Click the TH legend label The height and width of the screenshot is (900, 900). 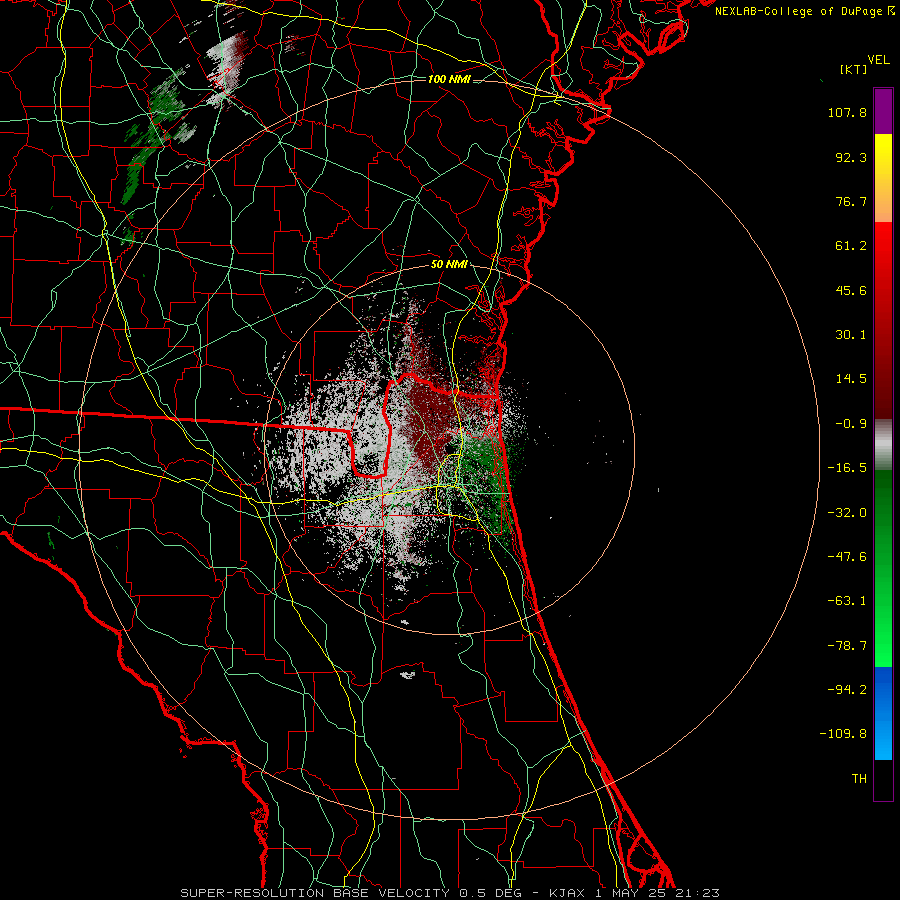click(859, 779)
